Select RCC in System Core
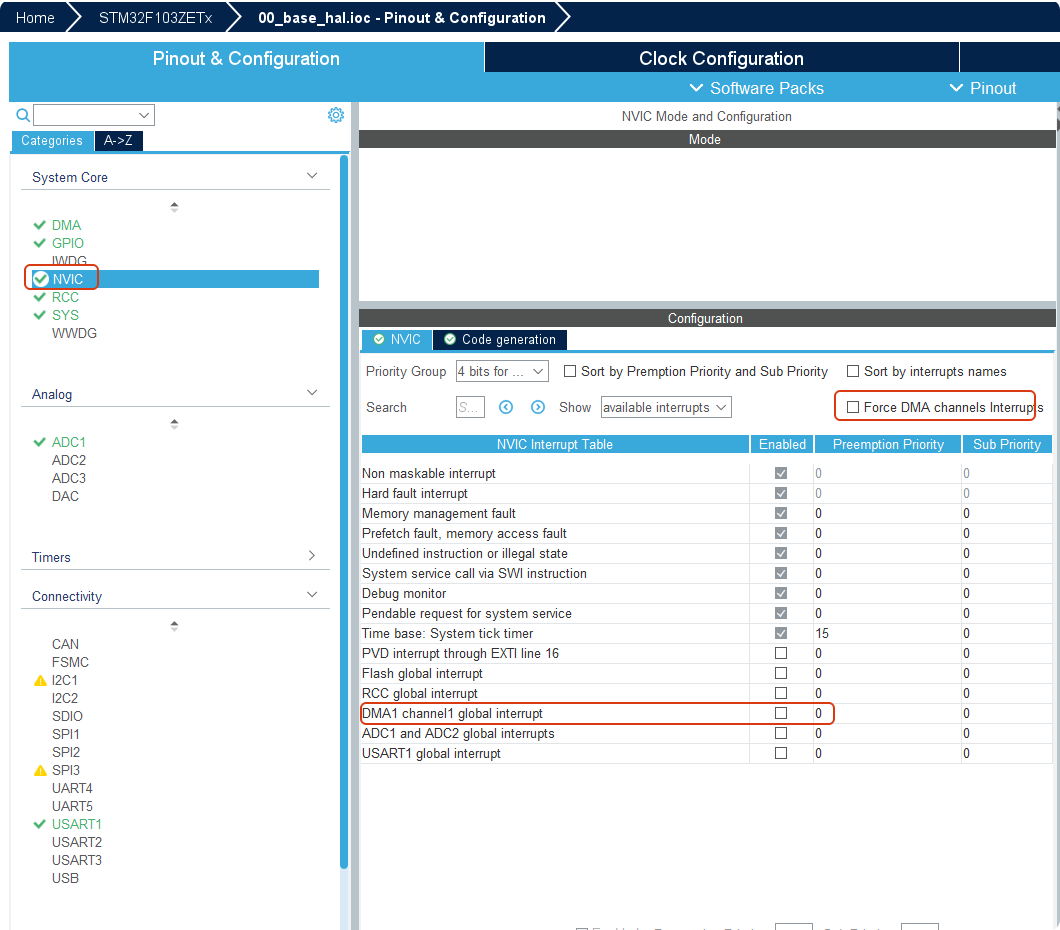1060x930 pixels. [65, 297]
